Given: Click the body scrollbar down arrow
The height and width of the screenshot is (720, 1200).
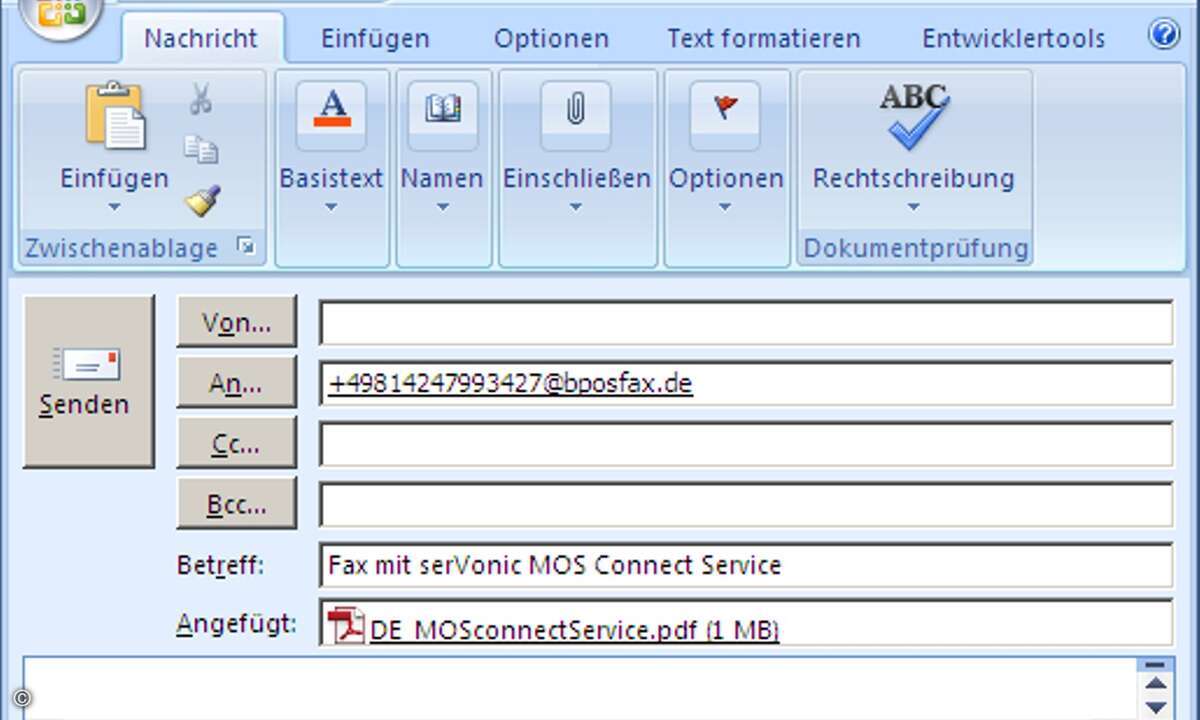Looking at the screenshot, I should click(x=1156, y=708).
